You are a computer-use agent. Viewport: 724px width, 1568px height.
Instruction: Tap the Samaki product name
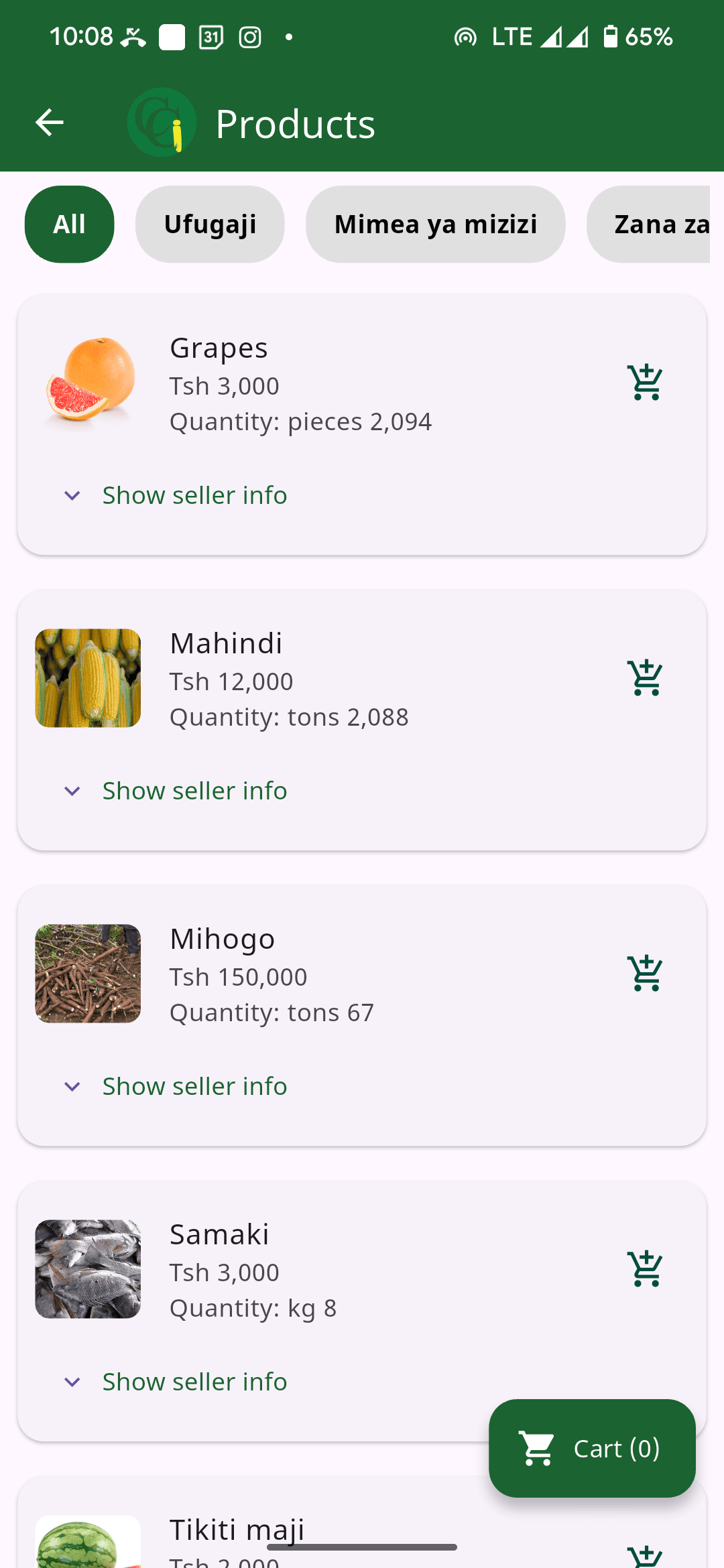219,1235
